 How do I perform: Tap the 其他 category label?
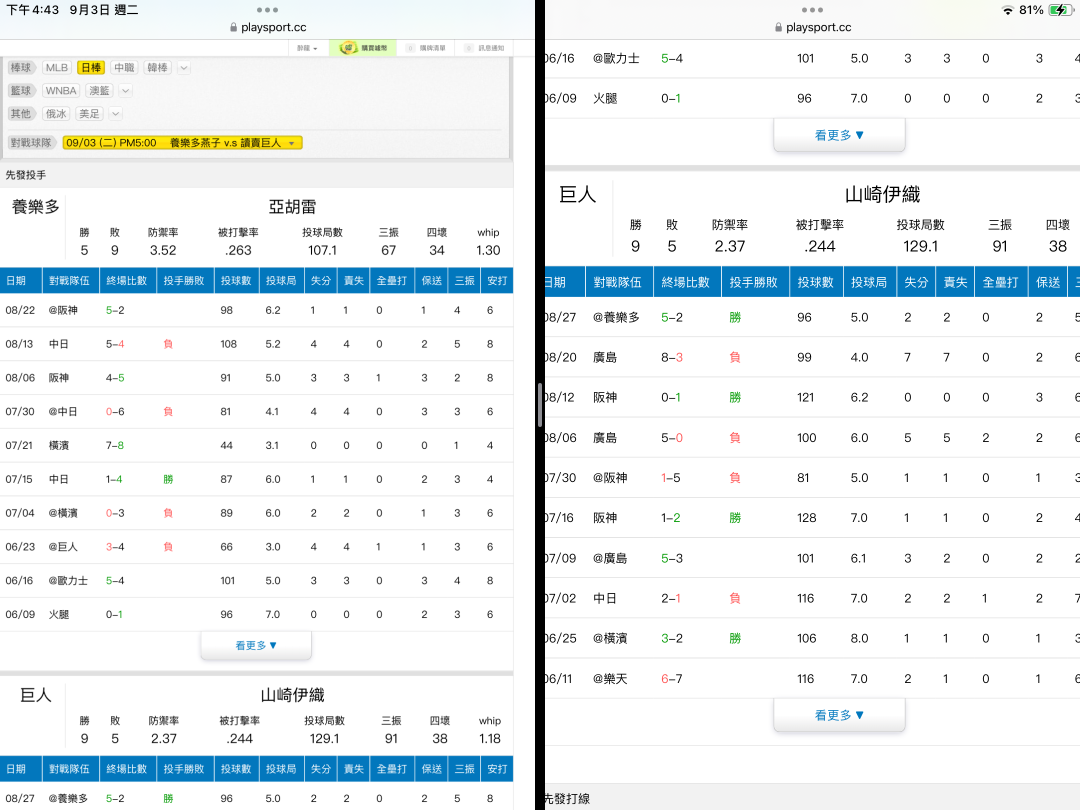coord(21,114)
